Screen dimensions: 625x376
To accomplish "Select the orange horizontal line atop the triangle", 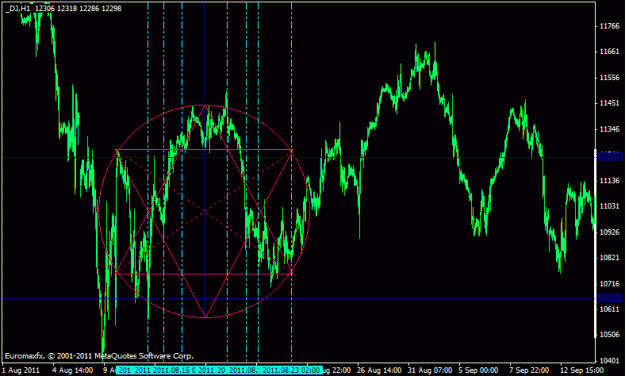I will click(204, 150).
